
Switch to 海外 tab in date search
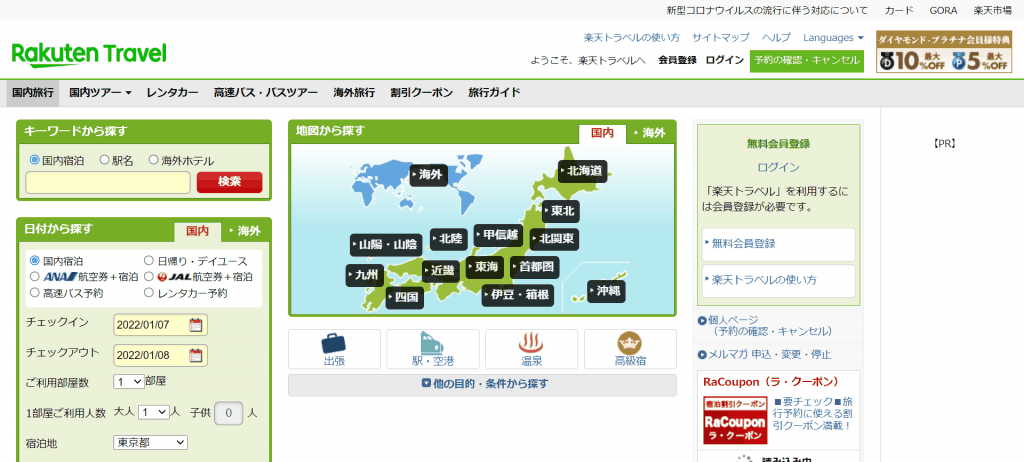pyautogui.click(x=246, y=231)
